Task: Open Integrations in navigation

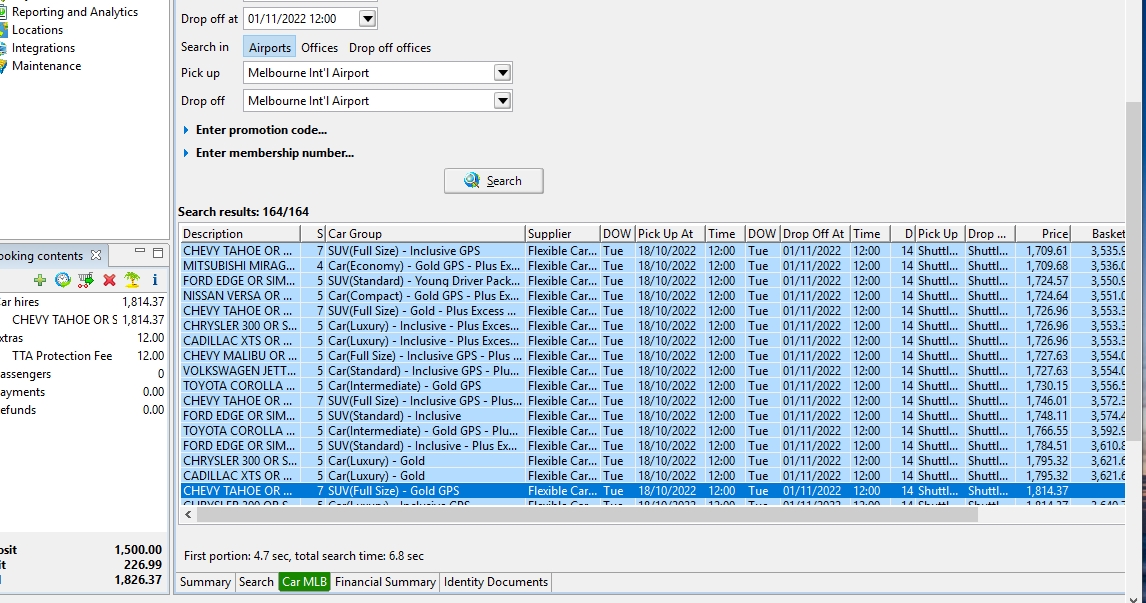Action: pyautogui.click(x=43, y=48)
